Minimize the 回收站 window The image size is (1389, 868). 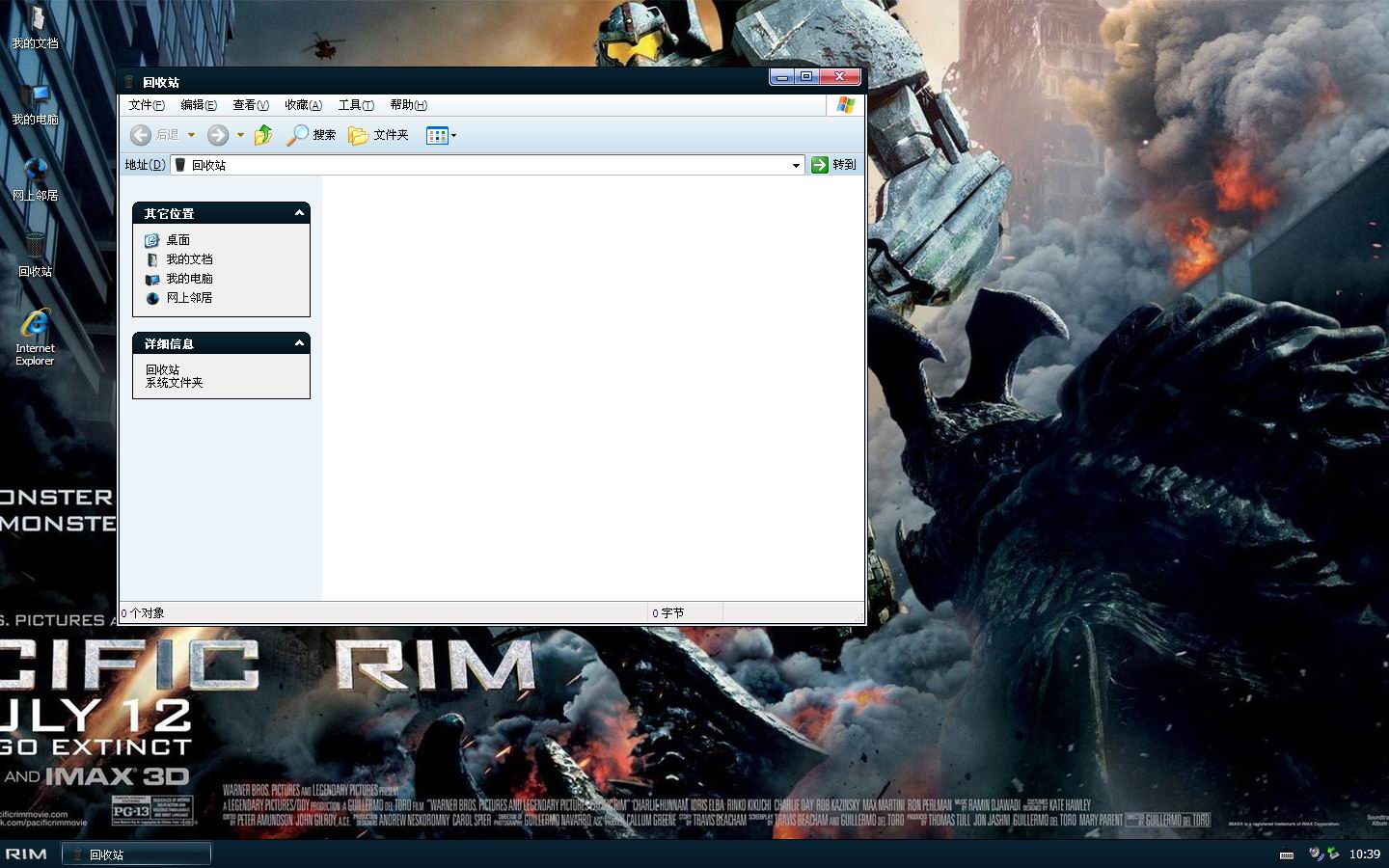click(x=782, y=77)
